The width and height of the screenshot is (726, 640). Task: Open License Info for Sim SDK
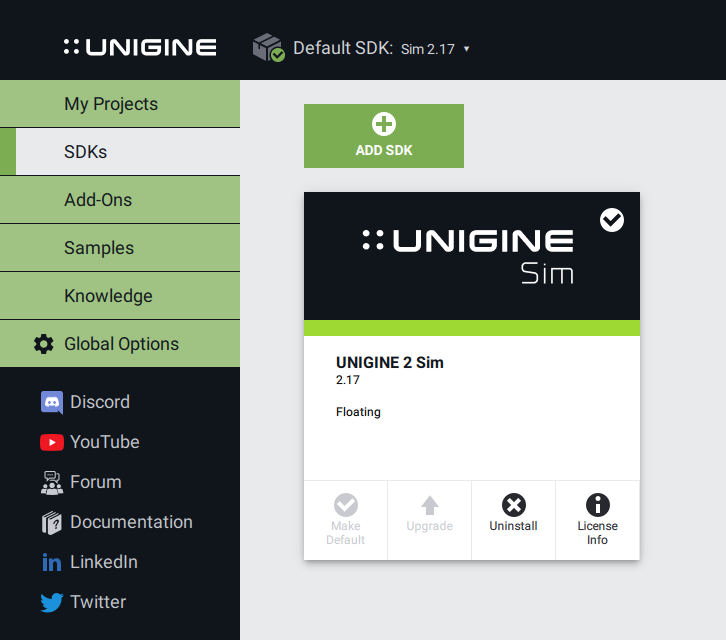(x=597, y=518)
